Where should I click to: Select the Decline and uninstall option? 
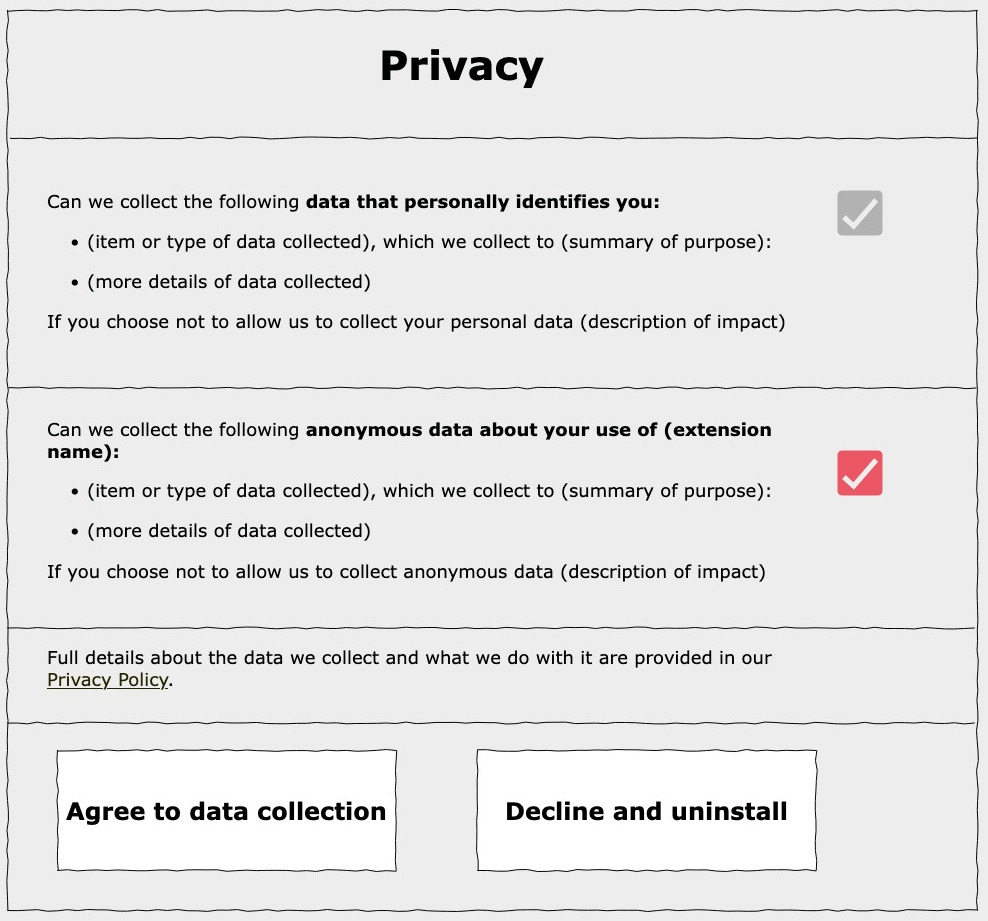646,811
